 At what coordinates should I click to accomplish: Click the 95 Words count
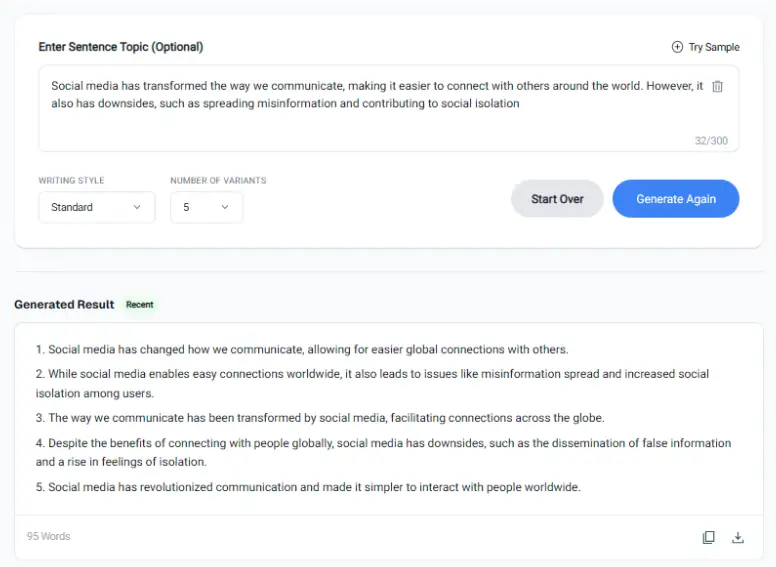click(48, 536)
